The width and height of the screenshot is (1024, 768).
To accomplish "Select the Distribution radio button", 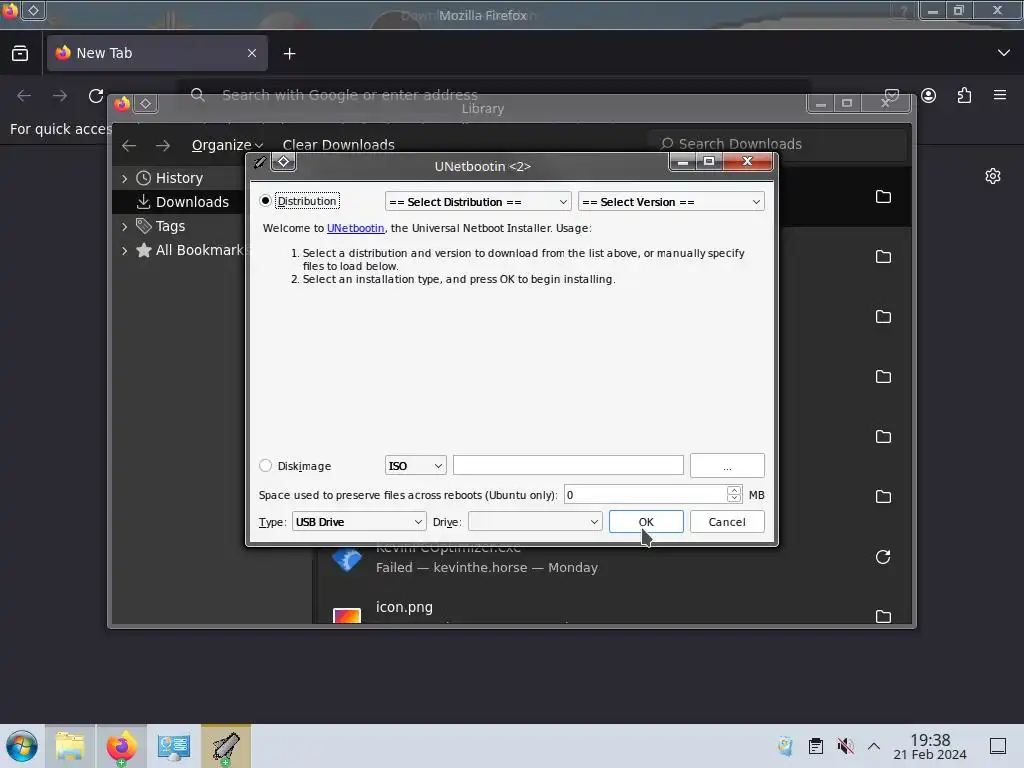I will tap(265, 200).
